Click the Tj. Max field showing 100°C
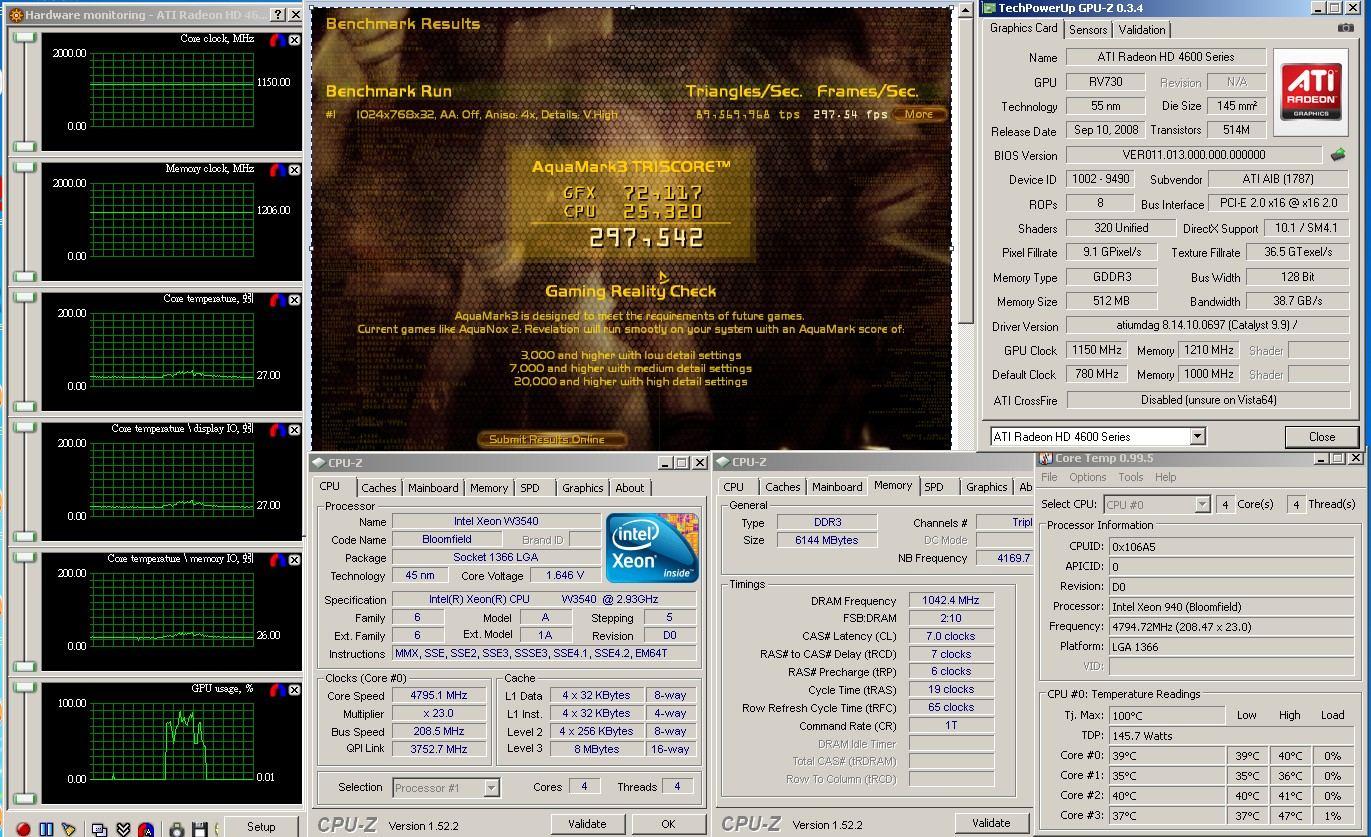Image resolution: width=1371 pixels, height=837 pixels. pos(1167,715)
